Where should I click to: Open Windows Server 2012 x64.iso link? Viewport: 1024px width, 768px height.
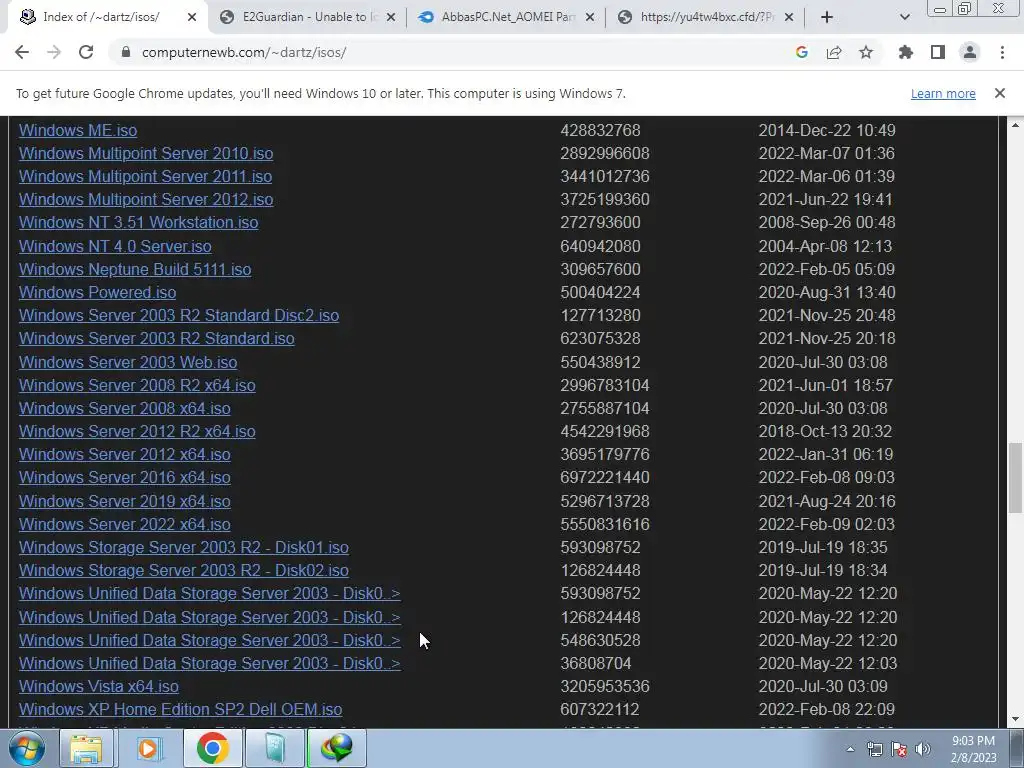click(125, 454)
